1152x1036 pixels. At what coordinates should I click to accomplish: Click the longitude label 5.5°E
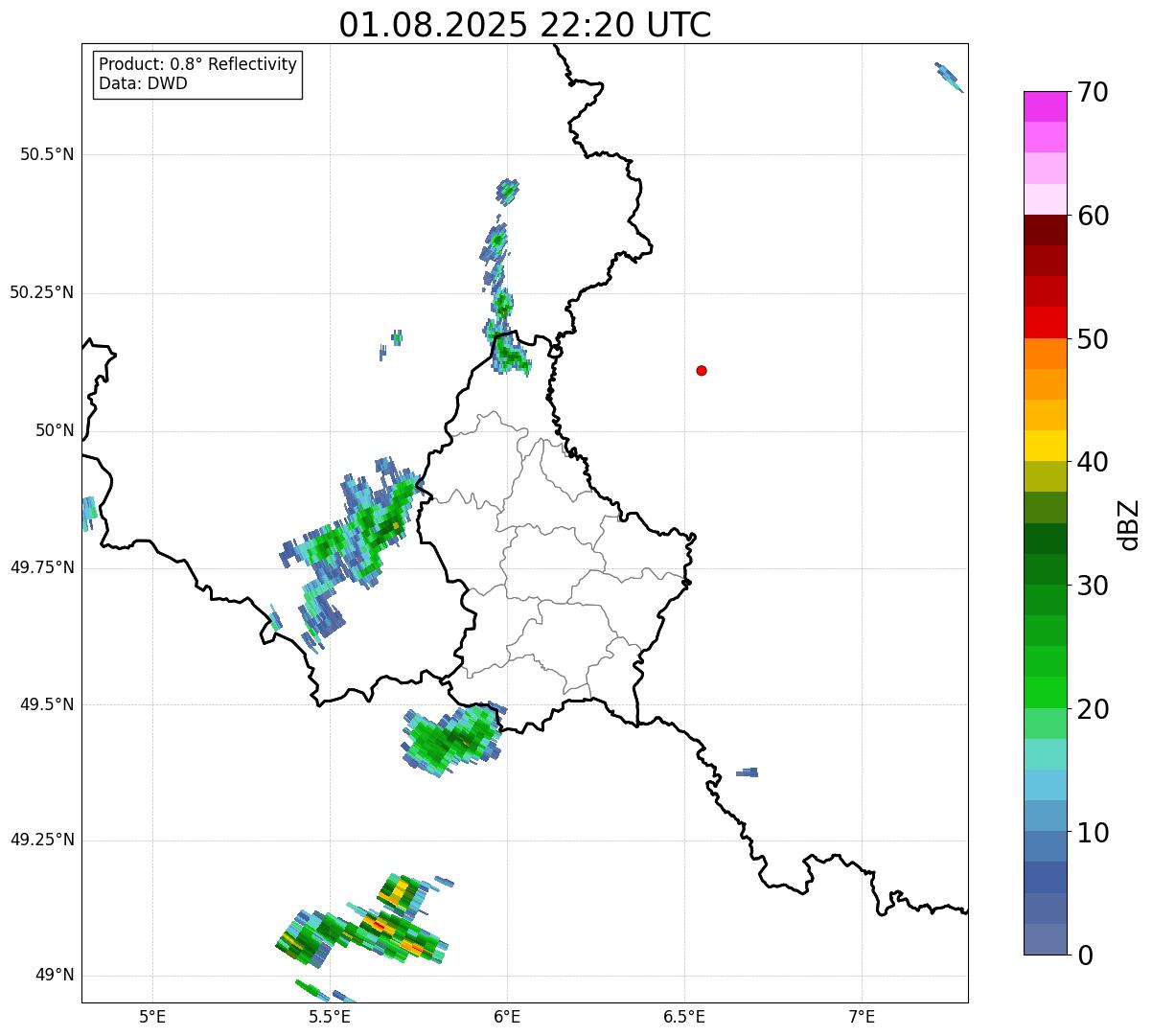330,1016
